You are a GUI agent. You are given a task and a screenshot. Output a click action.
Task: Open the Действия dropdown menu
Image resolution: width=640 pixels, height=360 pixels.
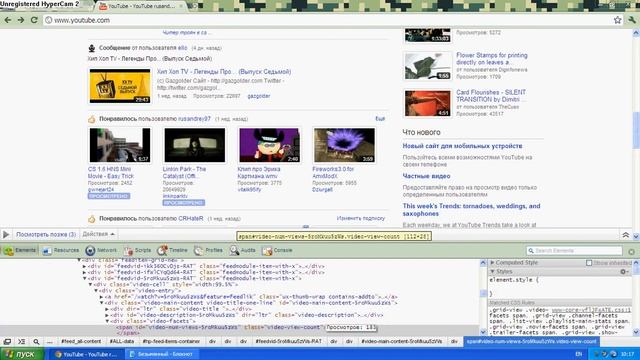[x=98, y=234]
